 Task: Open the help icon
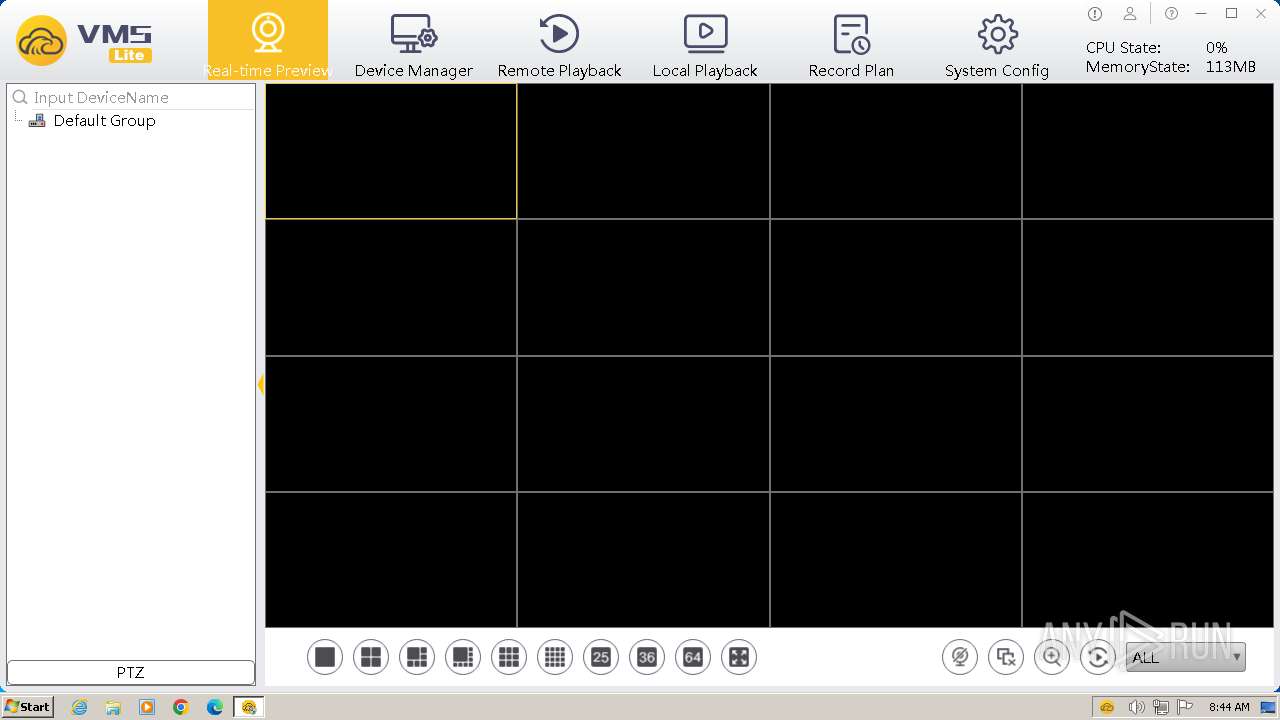1171,13
